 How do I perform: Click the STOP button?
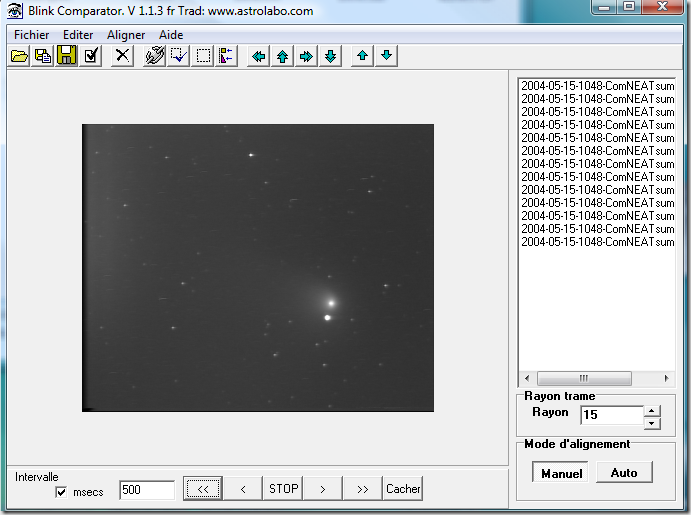(283, 488)
